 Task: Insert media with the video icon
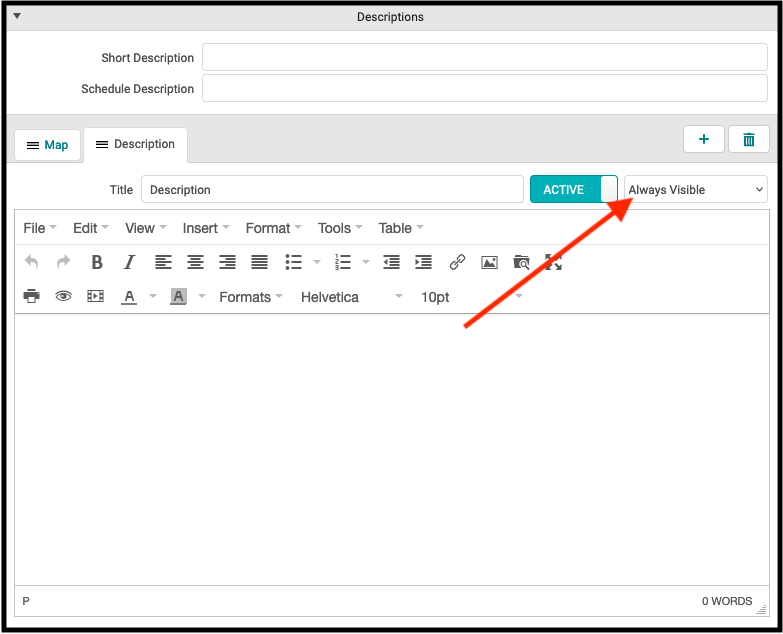[x=95, y=297]
